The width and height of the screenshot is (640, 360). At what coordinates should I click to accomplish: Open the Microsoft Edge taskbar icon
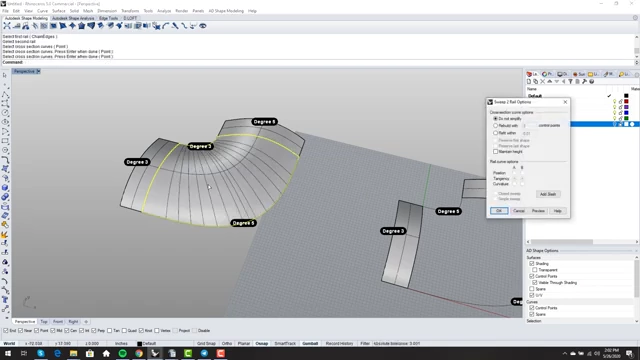tap(57, 353)
